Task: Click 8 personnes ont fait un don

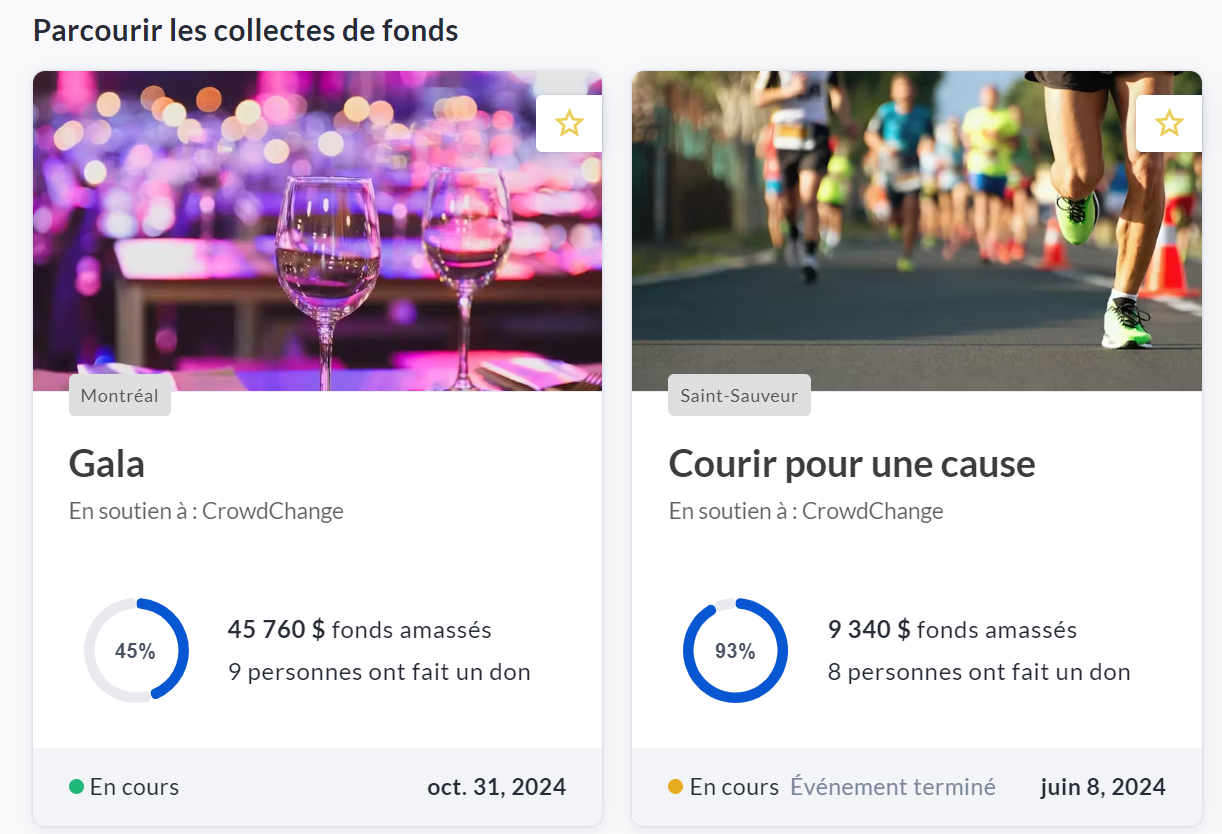Action: pyautogui.click(x=979, y=672)
